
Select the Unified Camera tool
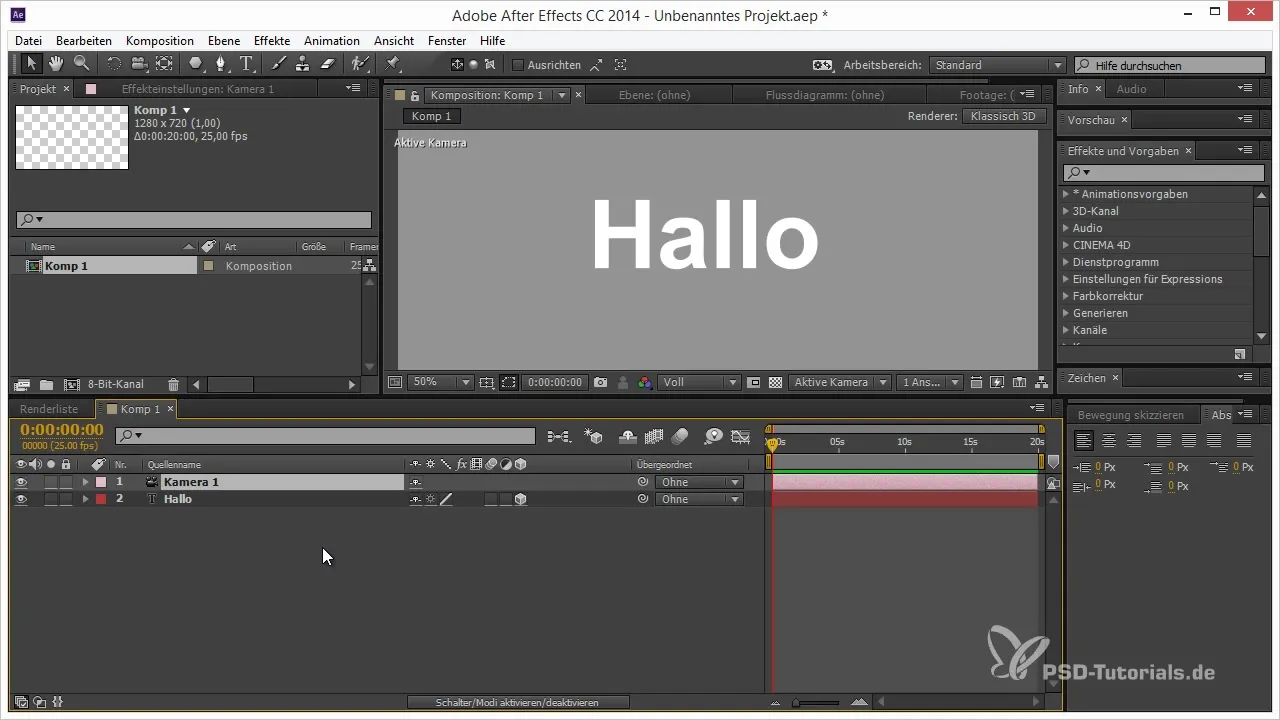pos(138,64)
